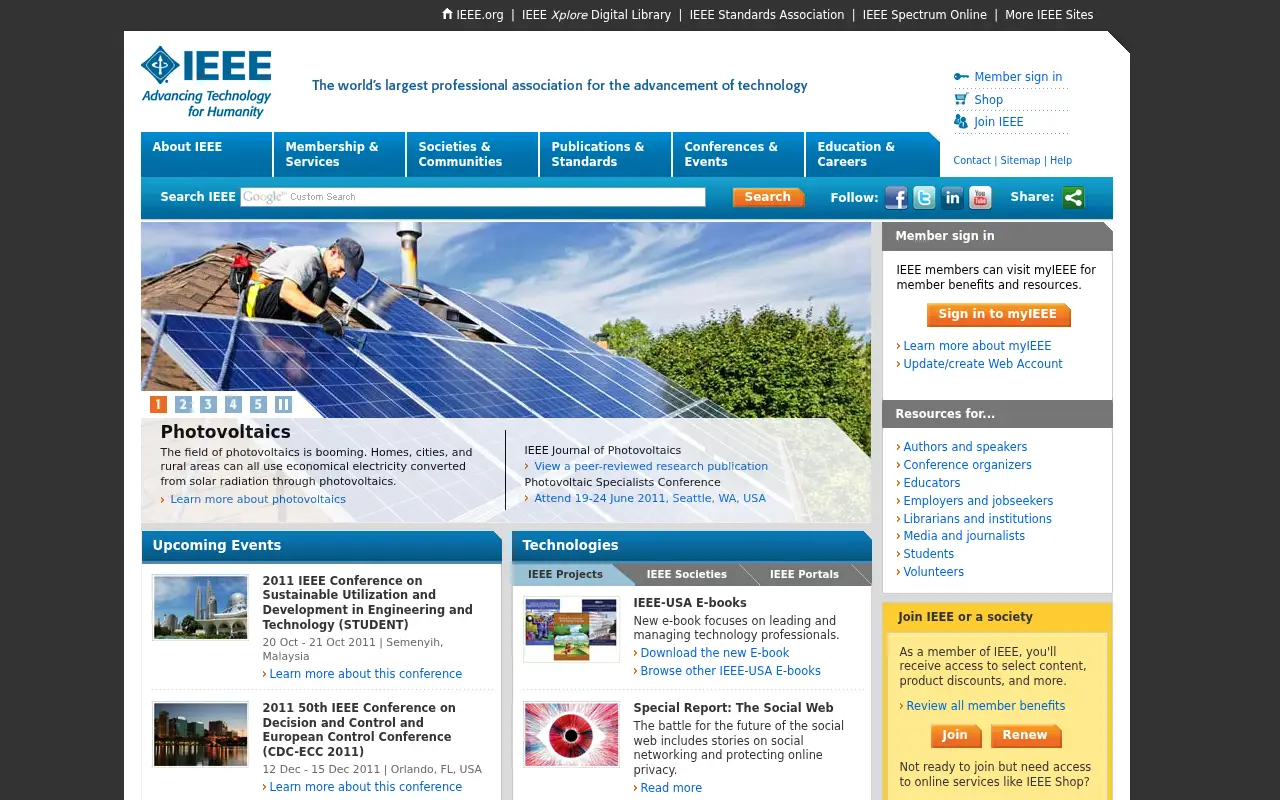Screen dimensions: 1280x800
Task: Open the Twitter follow icon
Action: [x=924, y=198]
